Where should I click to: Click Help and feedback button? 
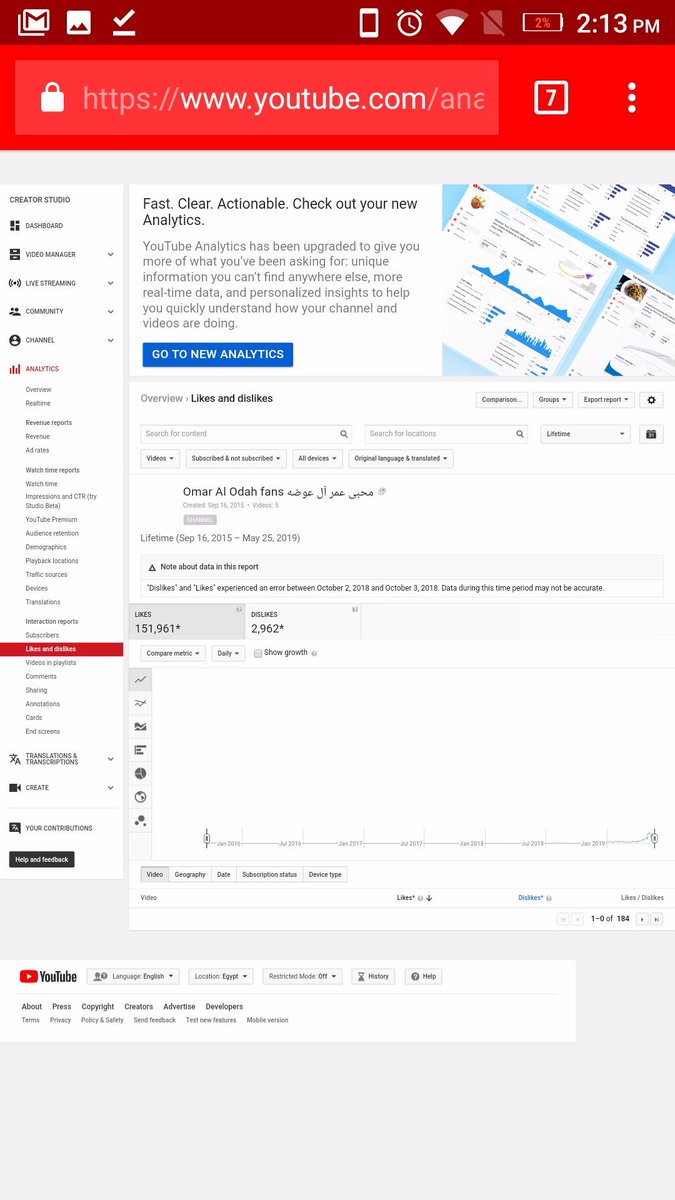point(42,860)
